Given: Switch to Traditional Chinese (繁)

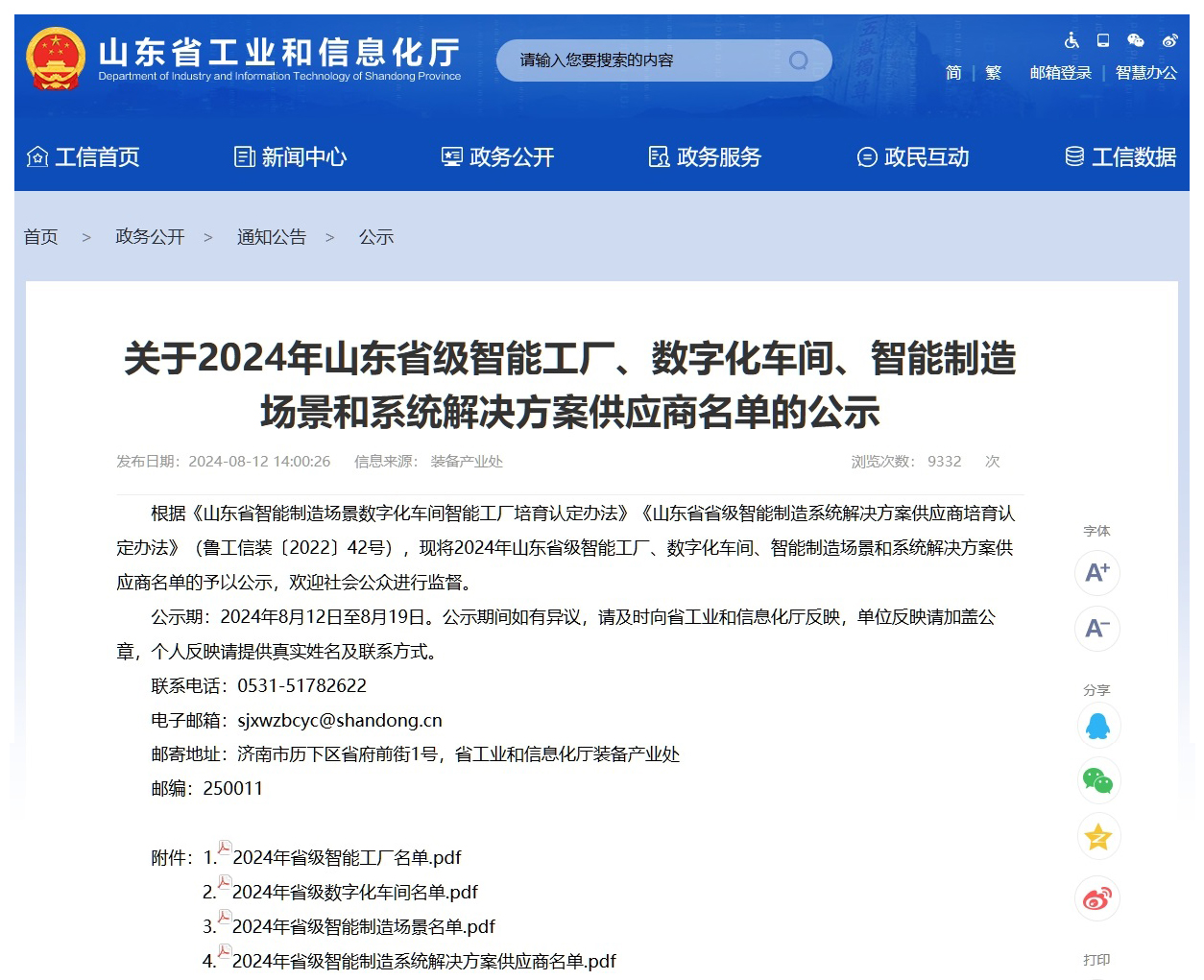Looking at the screenshot, I should tap(993, 73).
